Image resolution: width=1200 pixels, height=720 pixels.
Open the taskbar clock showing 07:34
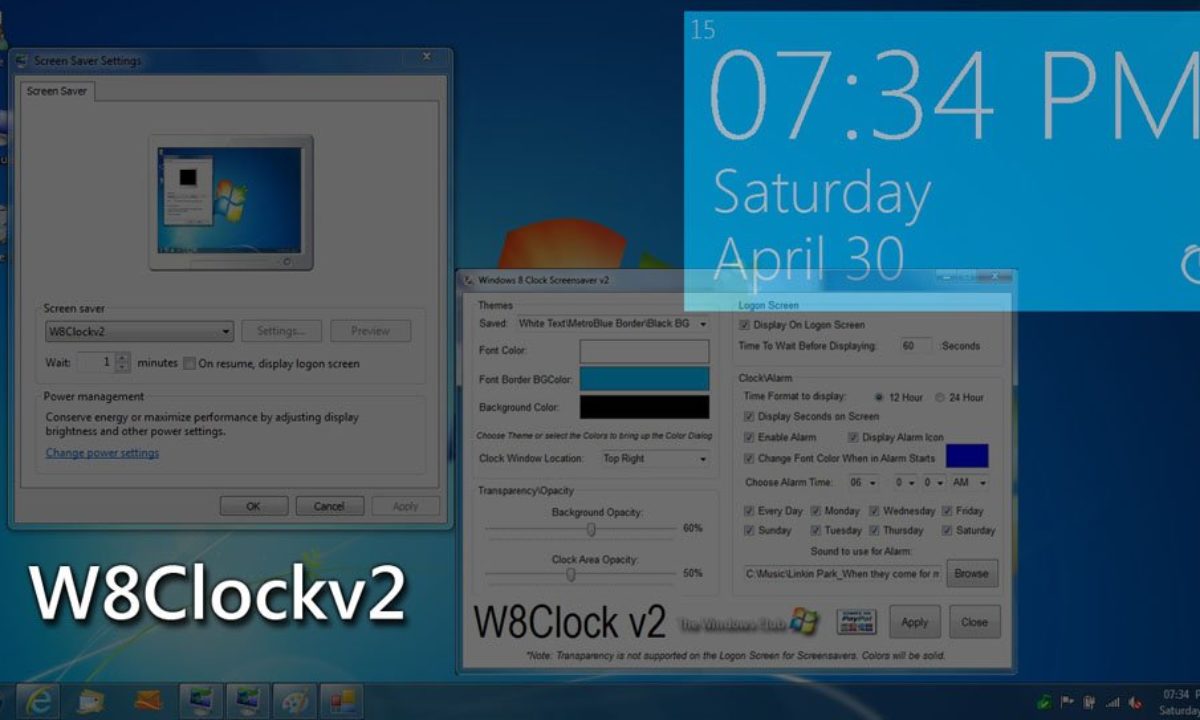1178,702
